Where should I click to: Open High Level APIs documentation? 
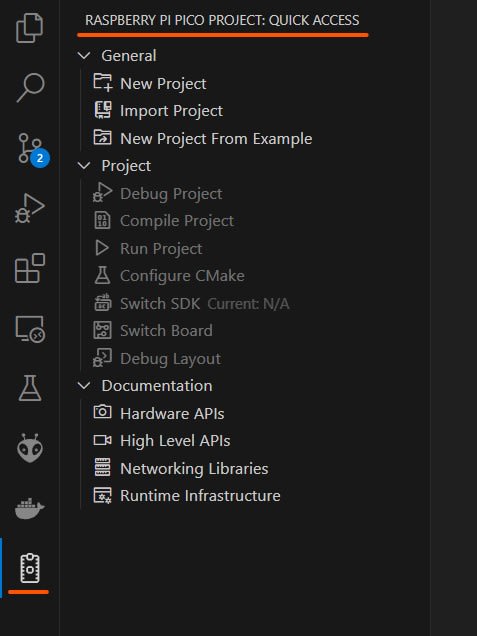[x=162, y=440]
